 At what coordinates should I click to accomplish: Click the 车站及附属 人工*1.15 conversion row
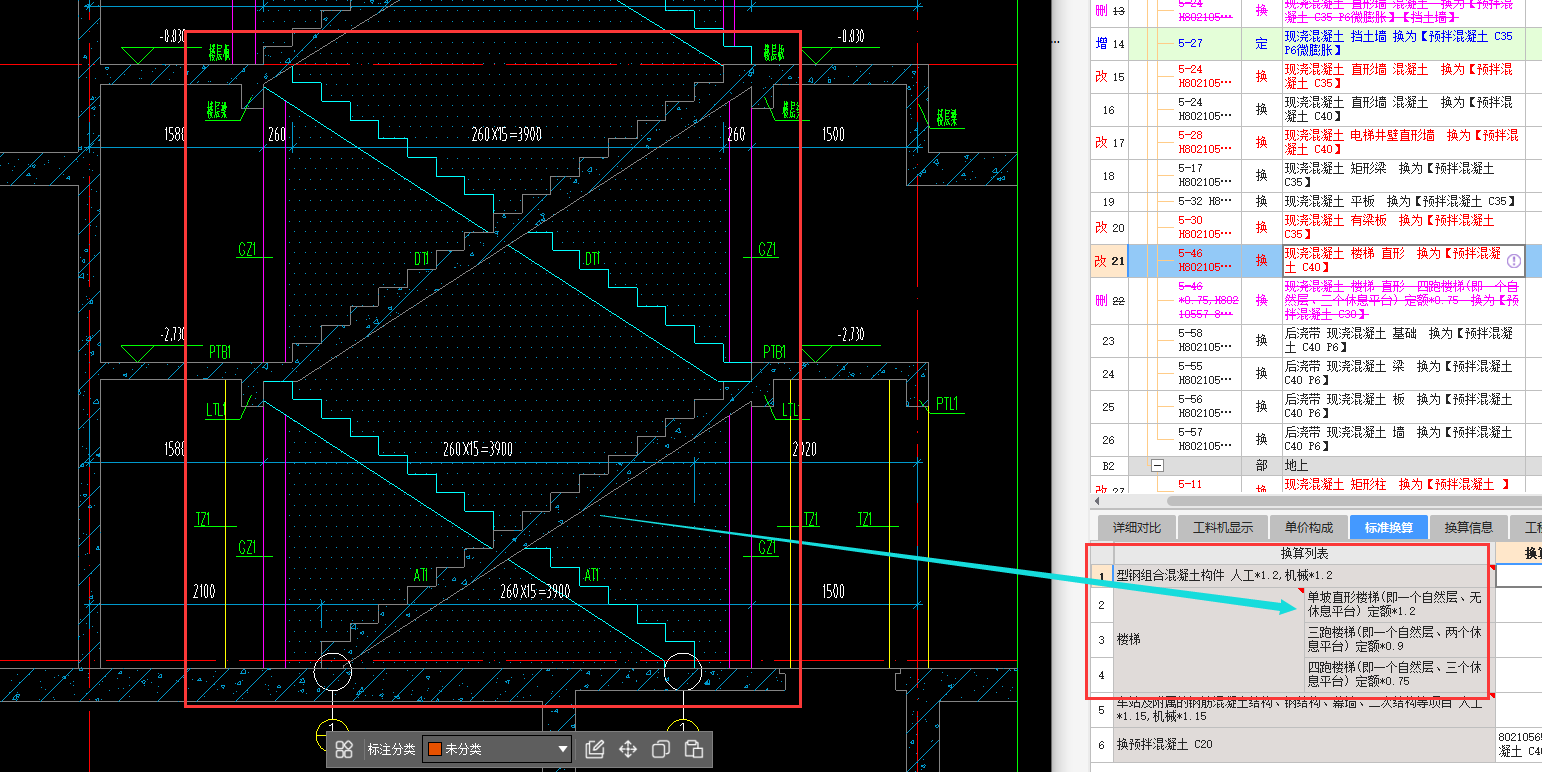click(1304, 710)
